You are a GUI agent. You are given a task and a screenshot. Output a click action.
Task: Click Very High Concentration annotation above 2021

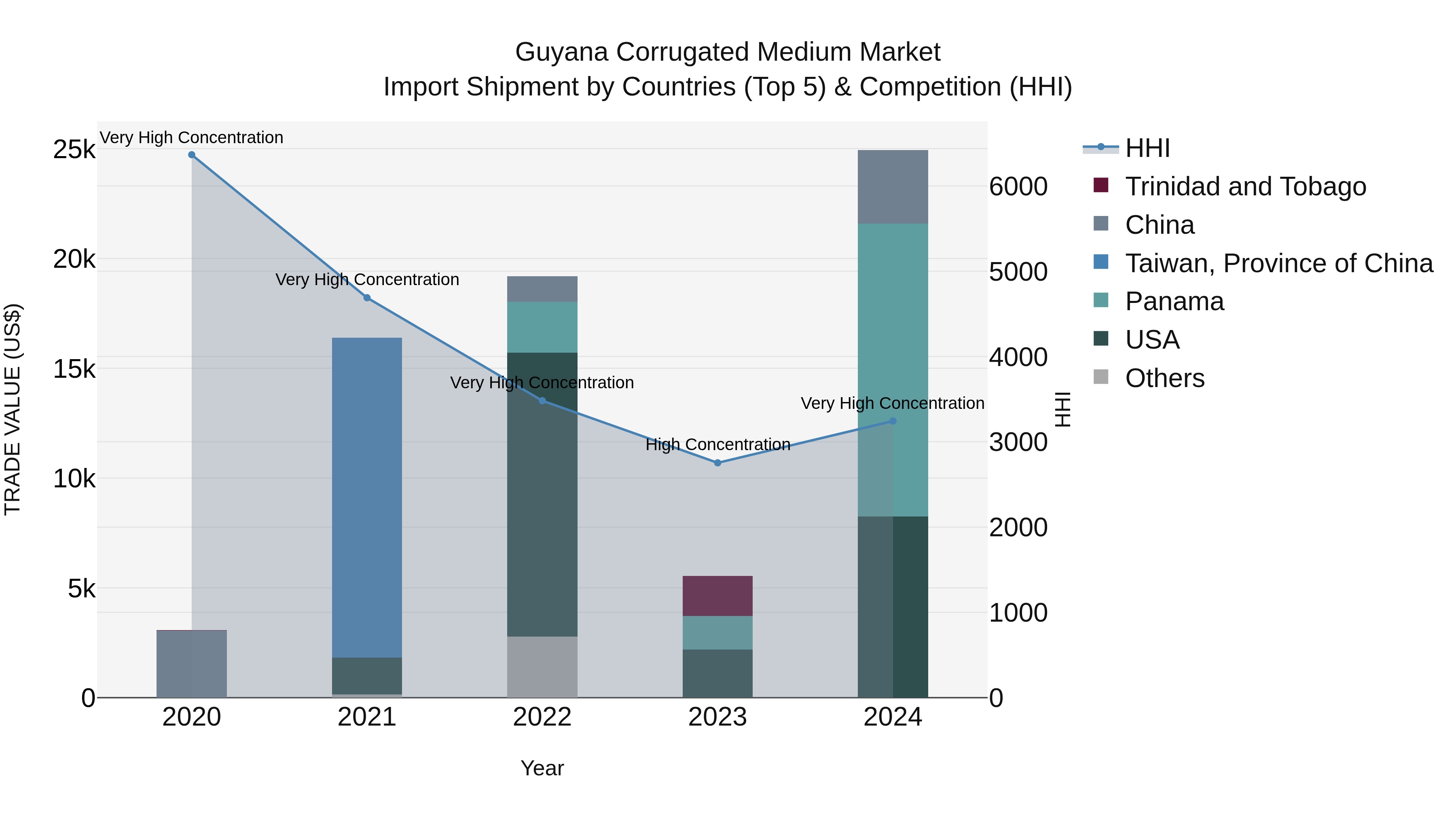(367, 280)
